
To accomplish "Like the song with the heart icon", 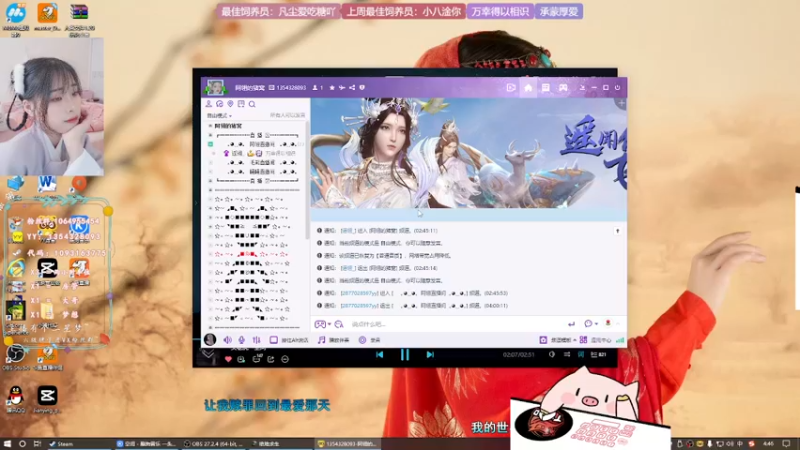I will pos(228,359).
